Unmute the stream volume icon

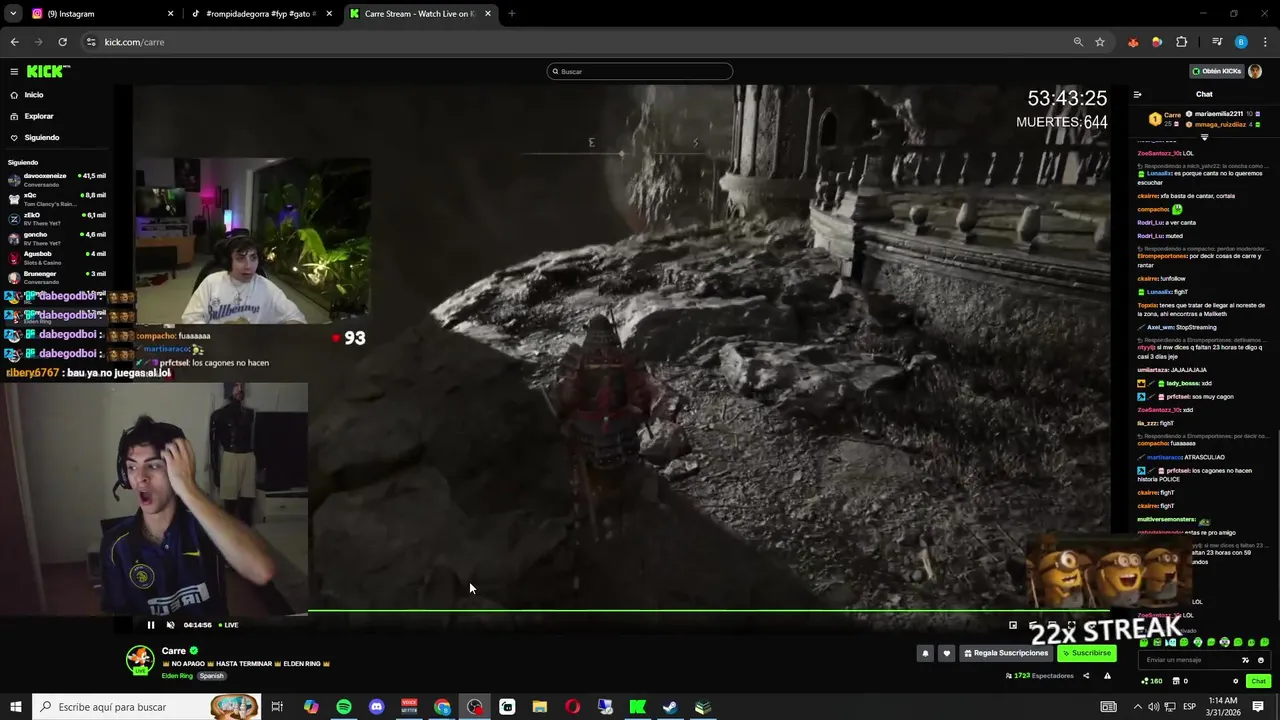coord(170,625)
